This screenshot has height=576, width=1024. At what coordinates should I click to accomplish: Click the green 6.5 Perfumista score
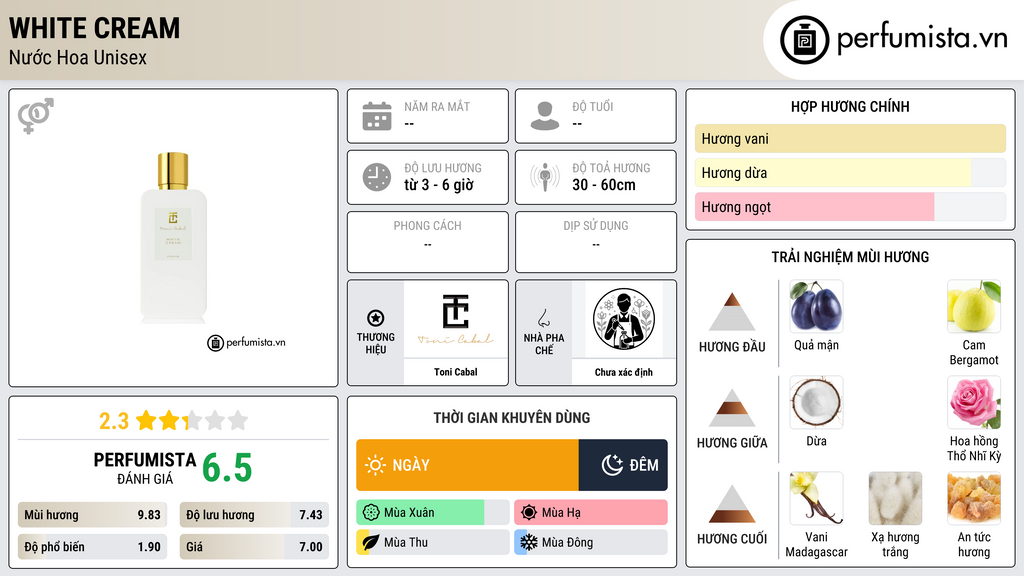pyautogui.click(x=227, y=468)
